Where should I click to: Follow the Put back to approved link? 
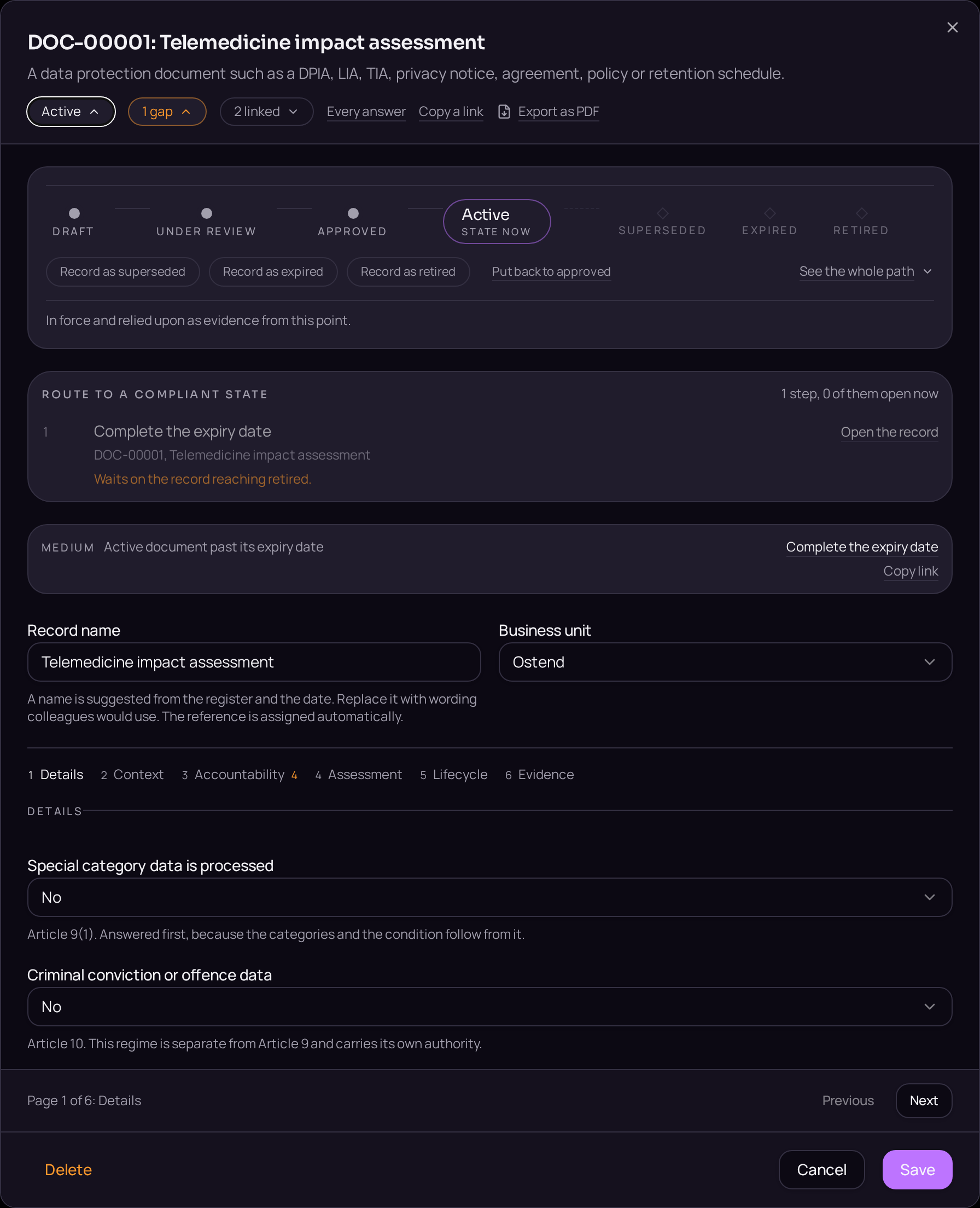(551, 272)
